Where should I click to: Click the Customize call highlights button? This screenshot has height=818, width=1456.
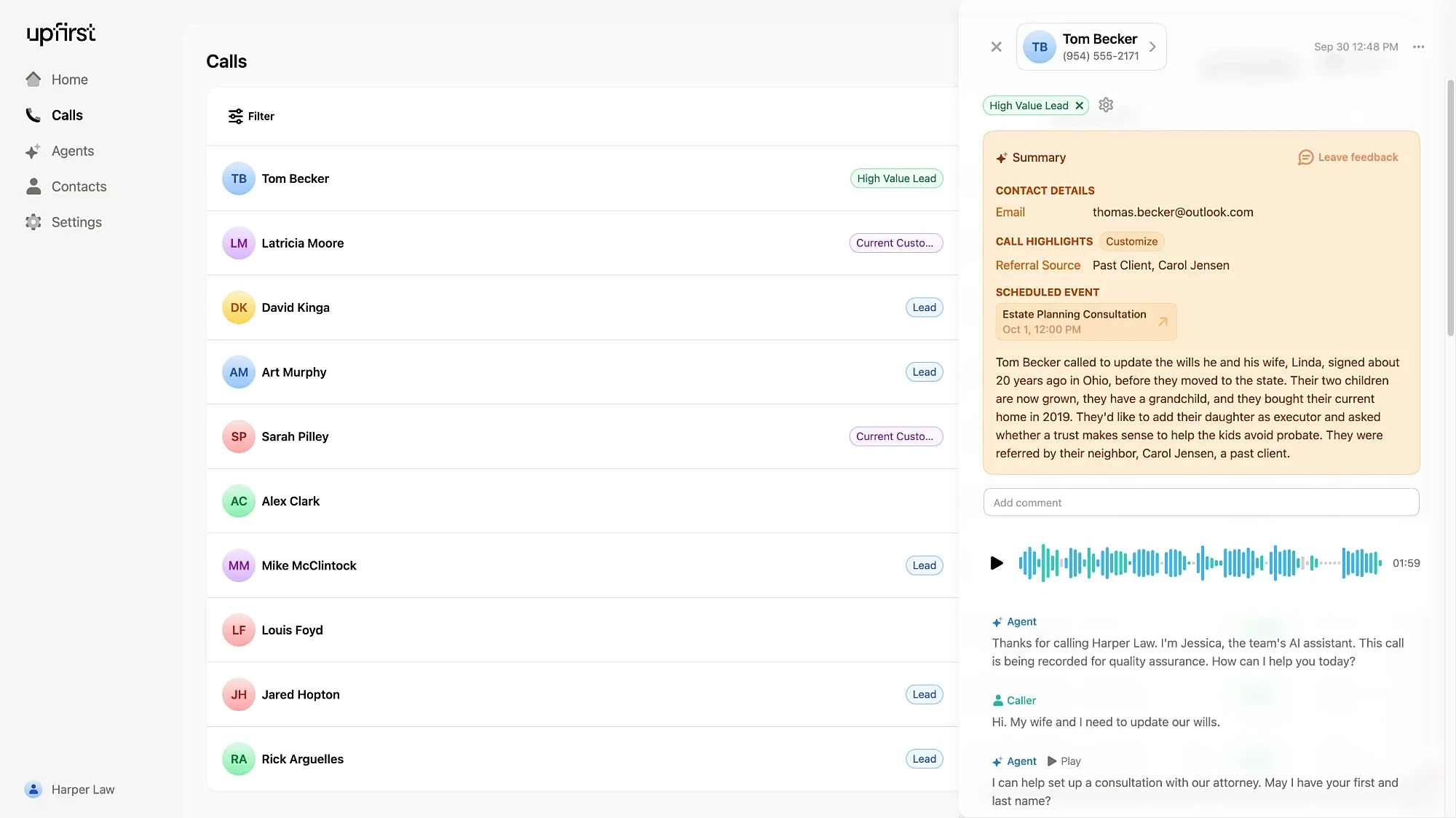(1131, 242)
